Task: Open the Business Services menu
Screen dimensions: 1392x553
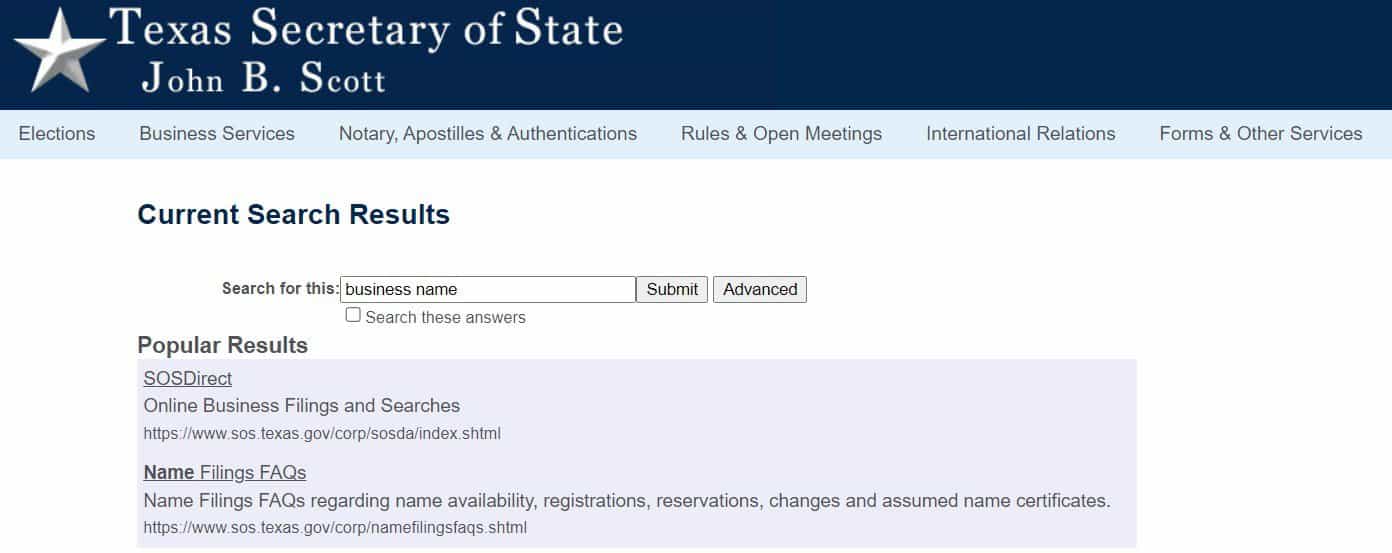Action: (217, 134)
